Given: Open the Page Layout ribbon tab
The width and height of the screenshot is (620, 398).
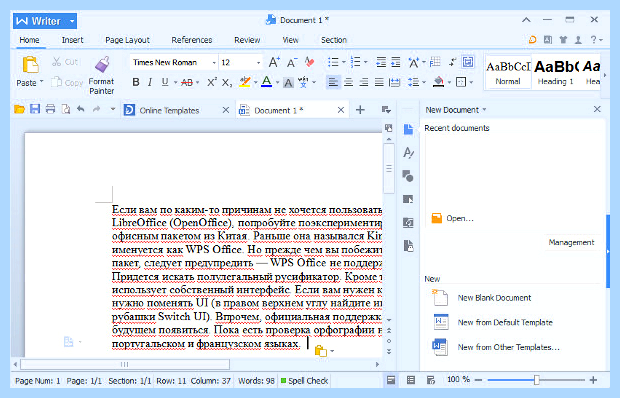Looking at the screenshot, I should click(127, 40).
